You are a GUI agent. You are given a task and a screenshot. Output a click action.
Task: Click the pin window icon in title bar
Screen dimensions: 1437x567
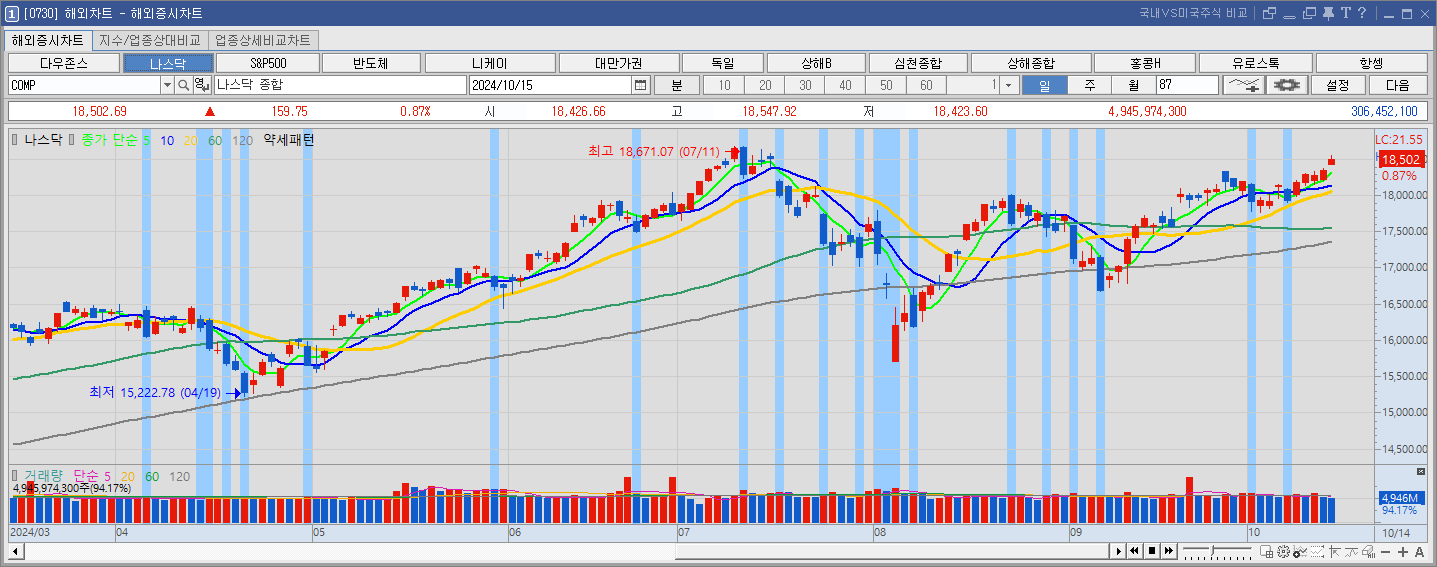1328,14
